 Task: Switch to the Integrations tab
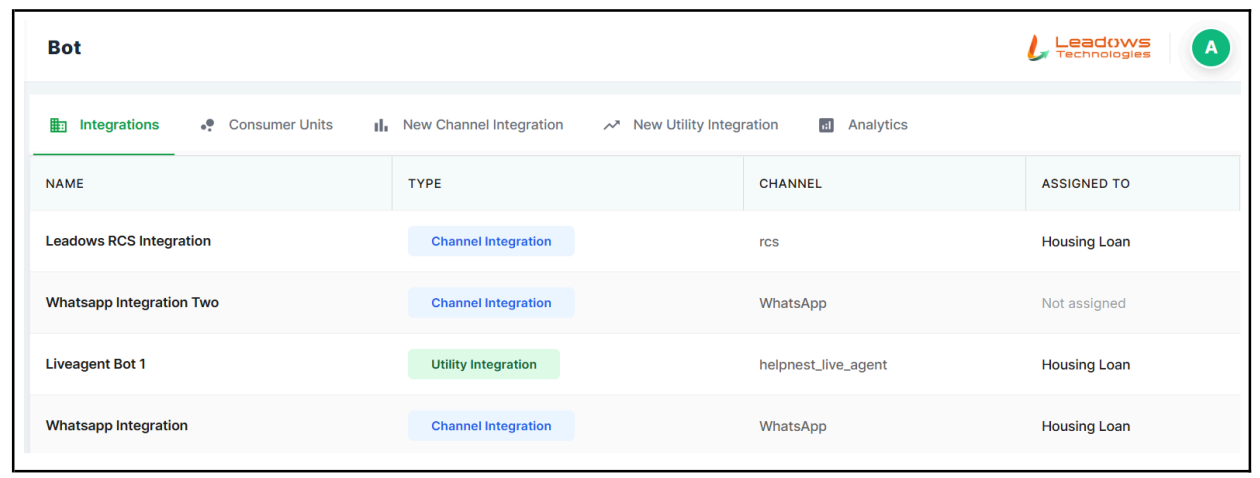pyautogui.click(x=104, y=125)
